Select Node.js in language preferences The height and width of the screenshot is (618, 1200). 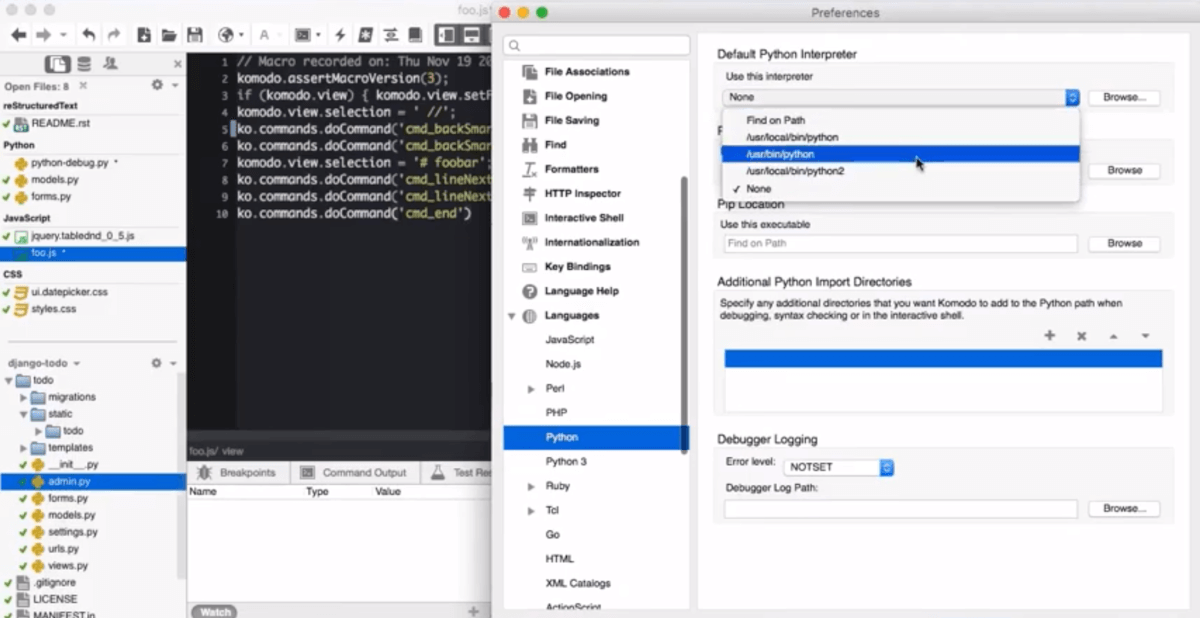coord(563,365)
